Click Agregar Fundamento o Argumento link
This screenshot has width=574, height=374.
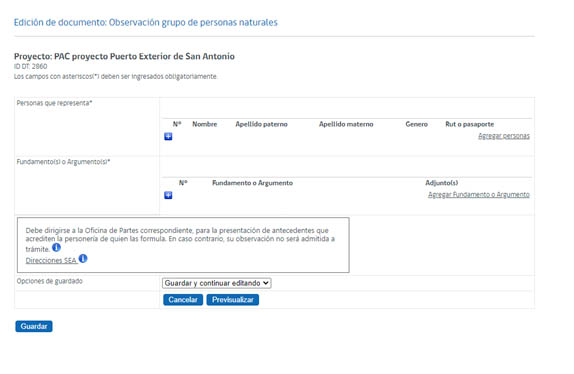click(479, 194)
